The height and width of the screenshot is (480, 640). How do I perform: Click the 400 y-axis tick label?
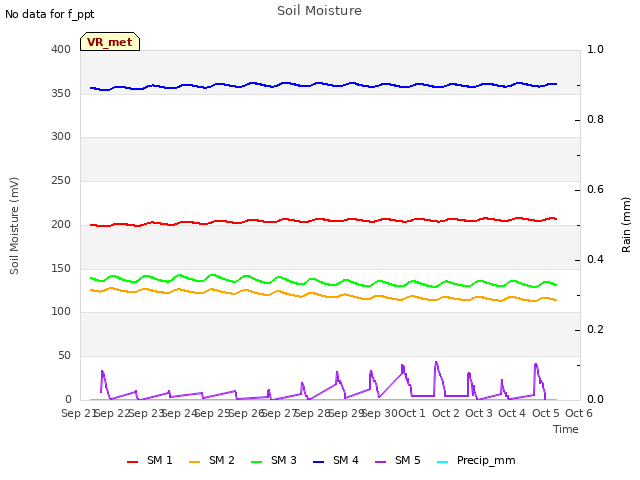(x=61, y=49)
